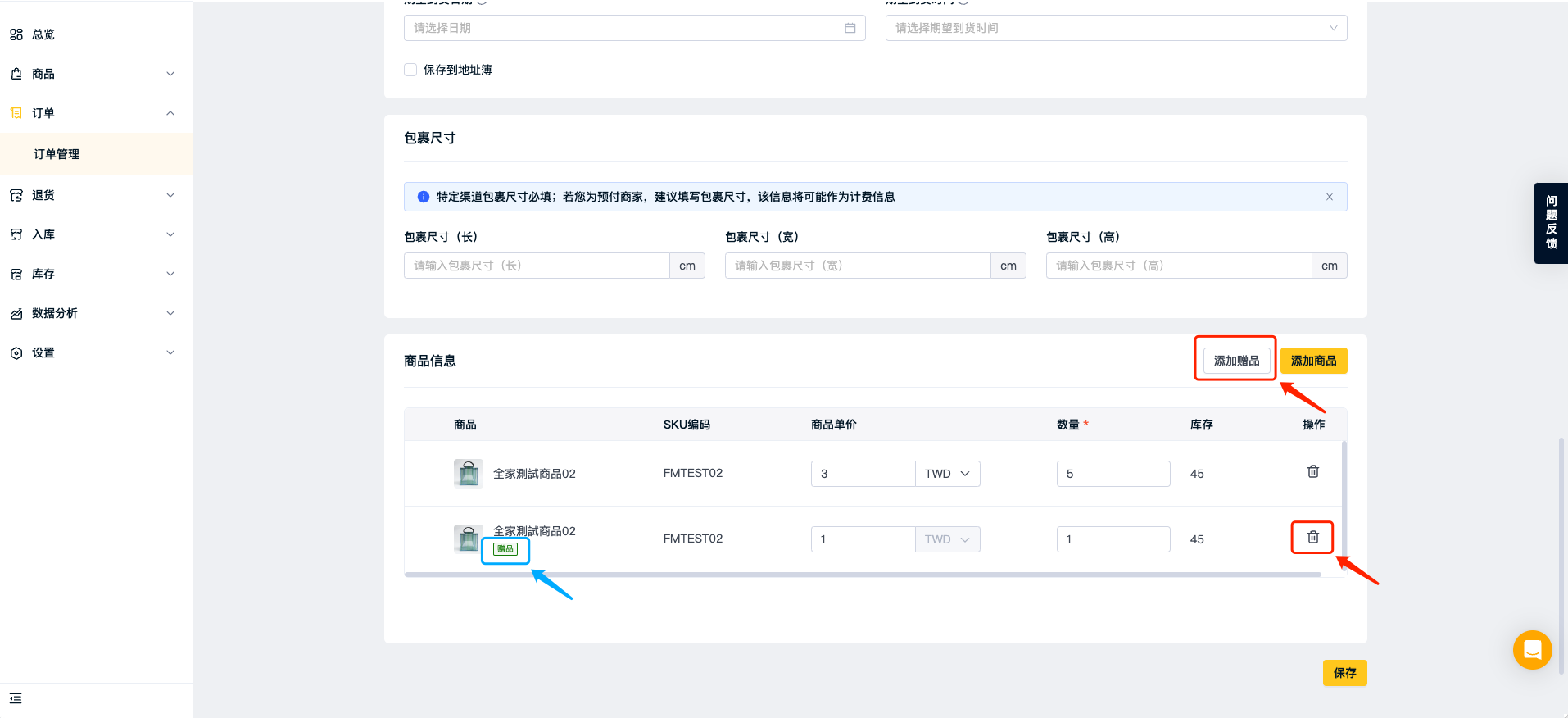Open the 请选择期望到货时间 dropdown
The height and width of the screenshot is (718, 1568).
pyautogui.click(x=1115, y=28)
